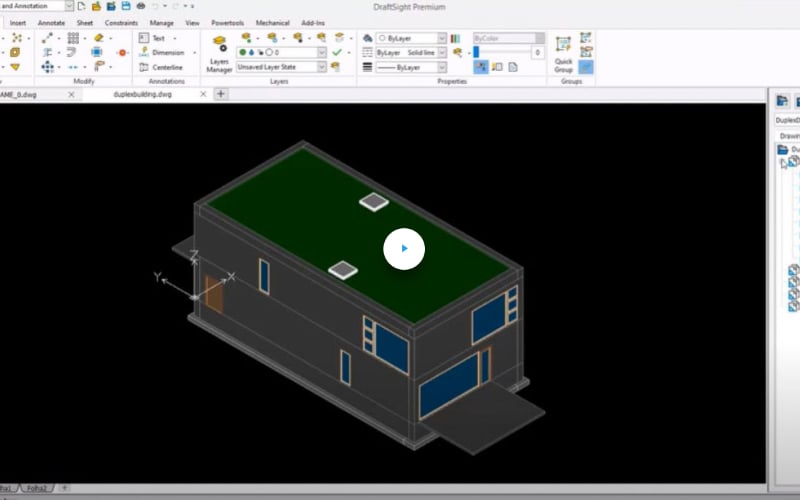The height and width of the screenshot is (500, 800).
Task: Click the Centerline annotation button
Action: (161, 67)
